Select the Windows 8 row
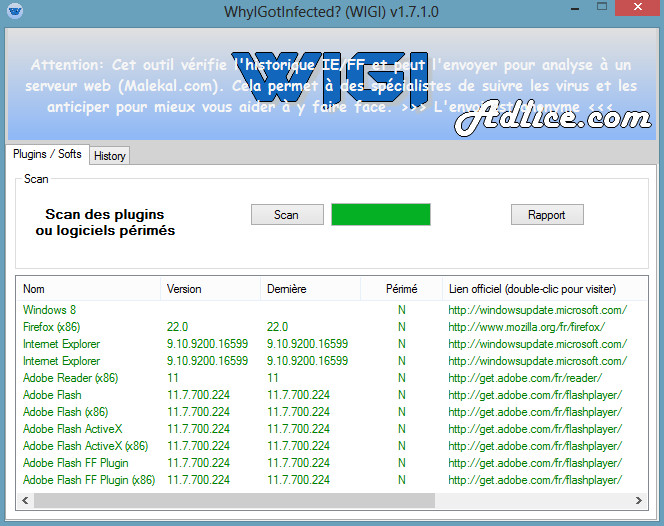The width and height of the screenshot is (664, 526). click(332, 310)
